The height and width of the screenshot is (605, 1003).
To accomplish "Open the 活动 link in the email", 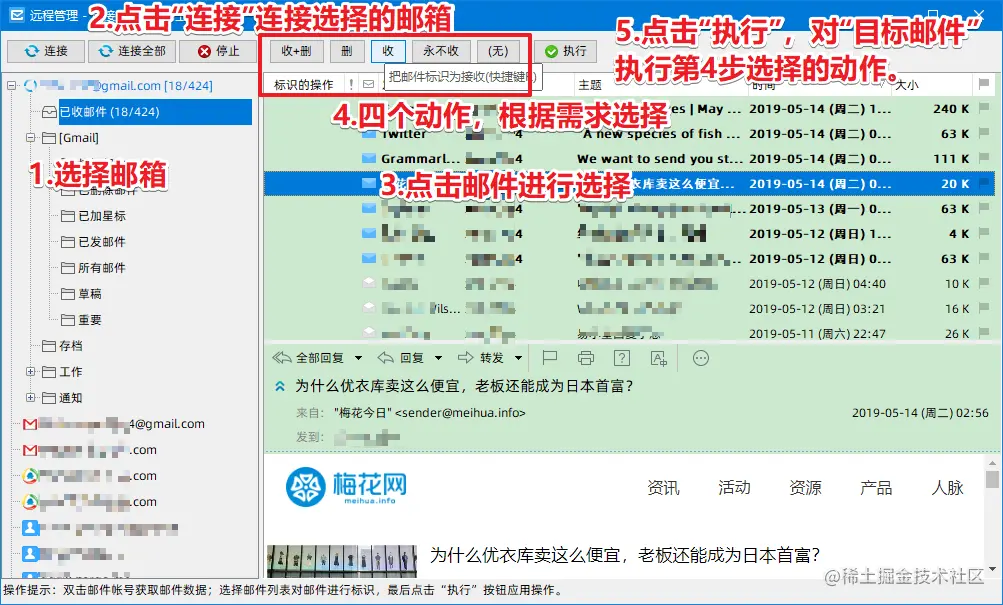I will pos(734,488).
